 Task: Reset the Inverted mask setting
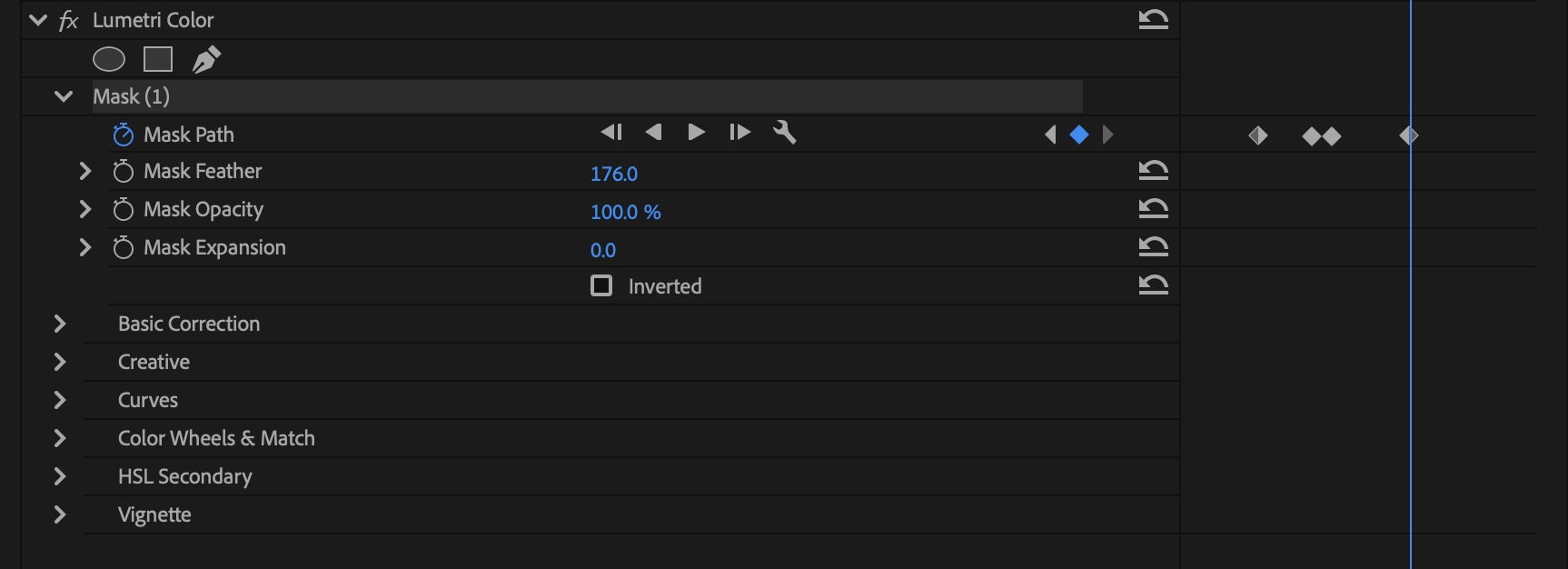[1153, 284]
